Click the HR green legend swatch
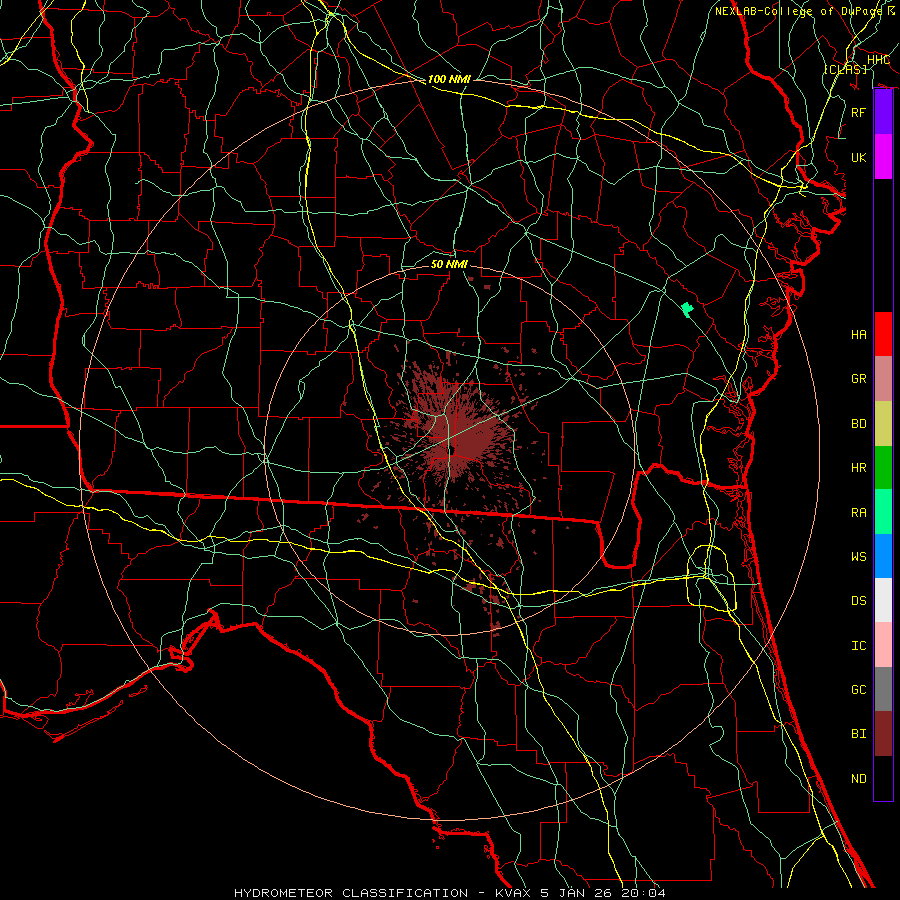 (883, 468)
